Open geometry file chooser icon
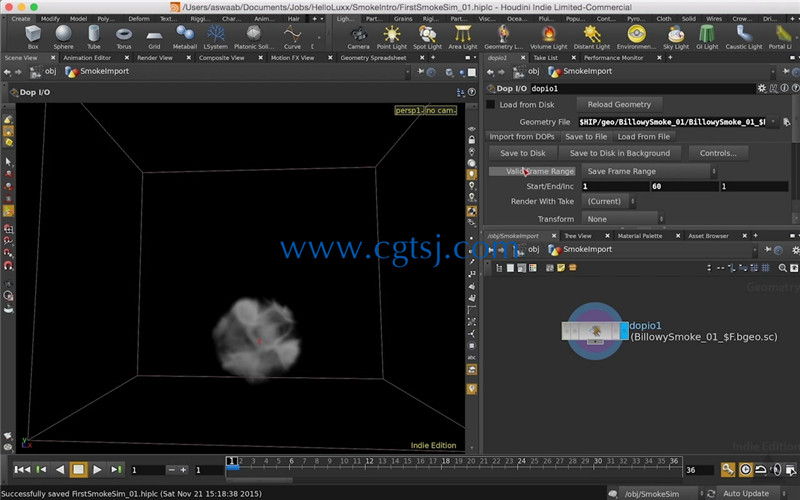 tap(786, 122)
